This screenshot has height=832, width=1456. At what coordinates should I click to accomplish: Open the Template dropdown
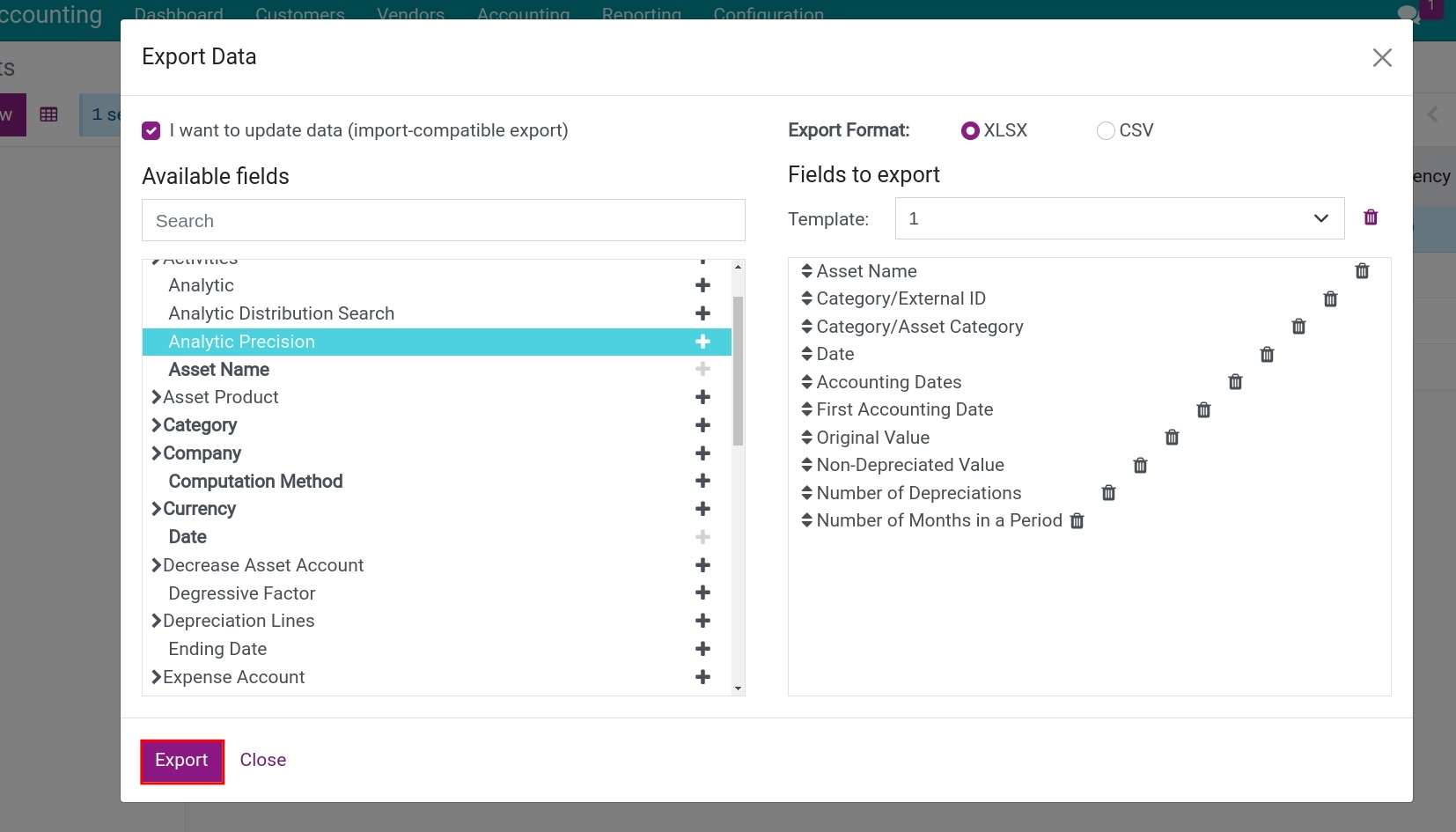1119,218
